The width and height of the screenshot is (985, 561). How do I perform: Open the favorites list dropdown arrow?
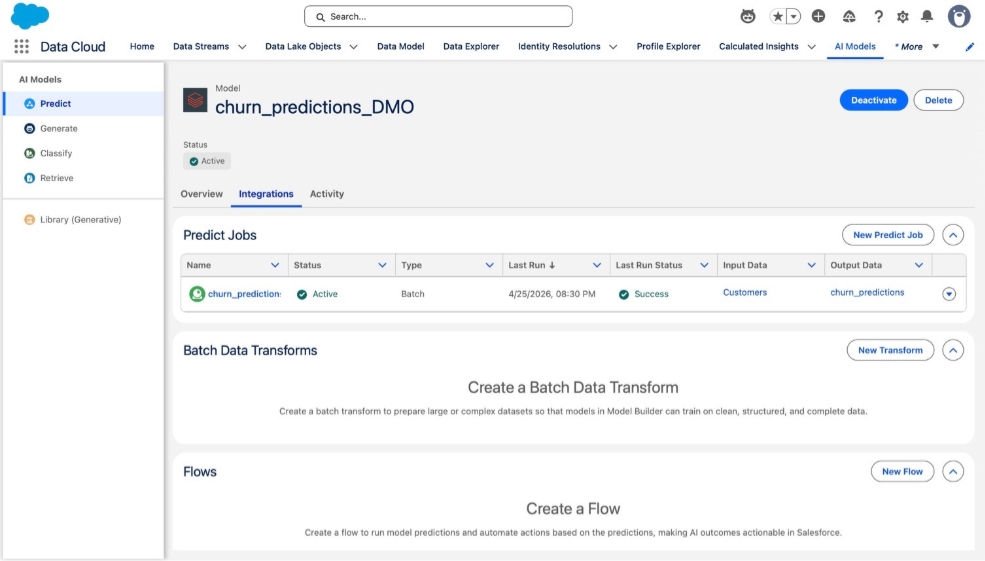pos(793,16)
